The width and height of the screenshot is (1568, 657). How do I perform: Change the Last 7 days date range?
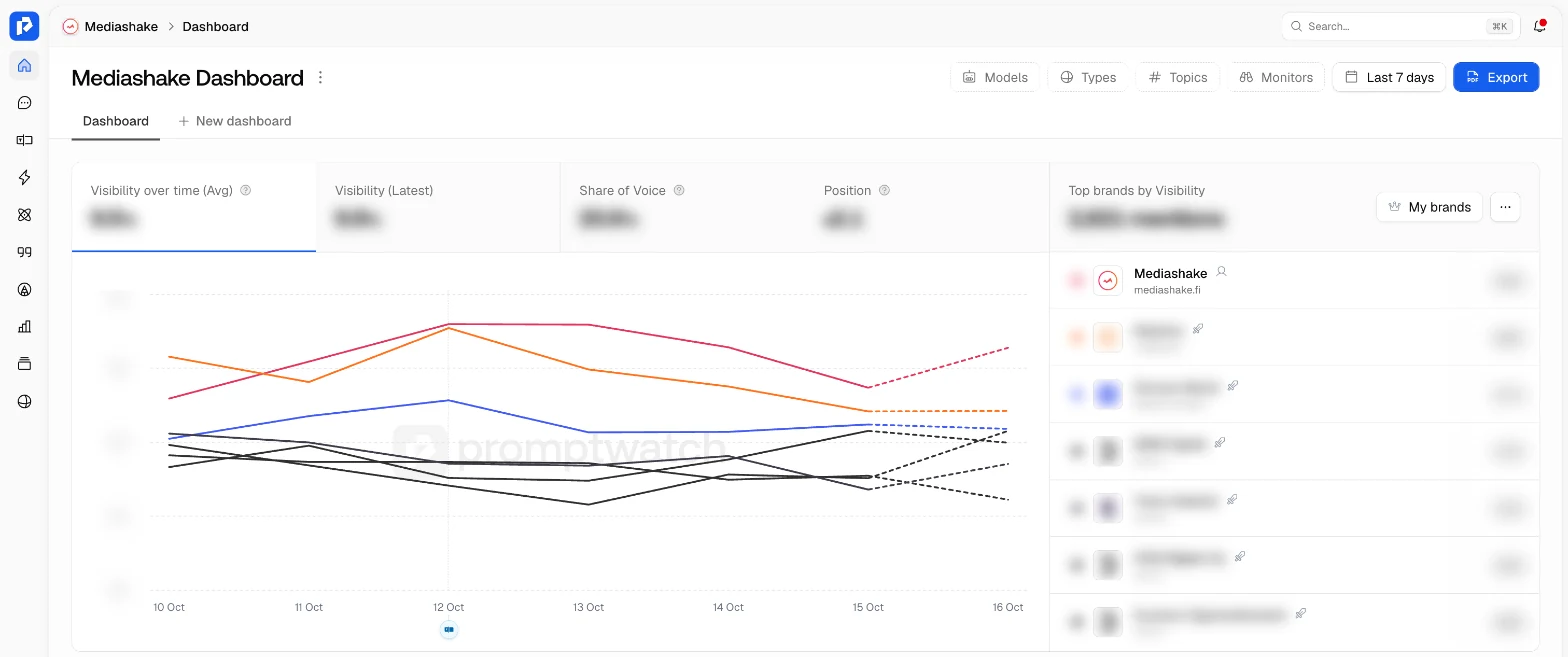coord(1389,77)
